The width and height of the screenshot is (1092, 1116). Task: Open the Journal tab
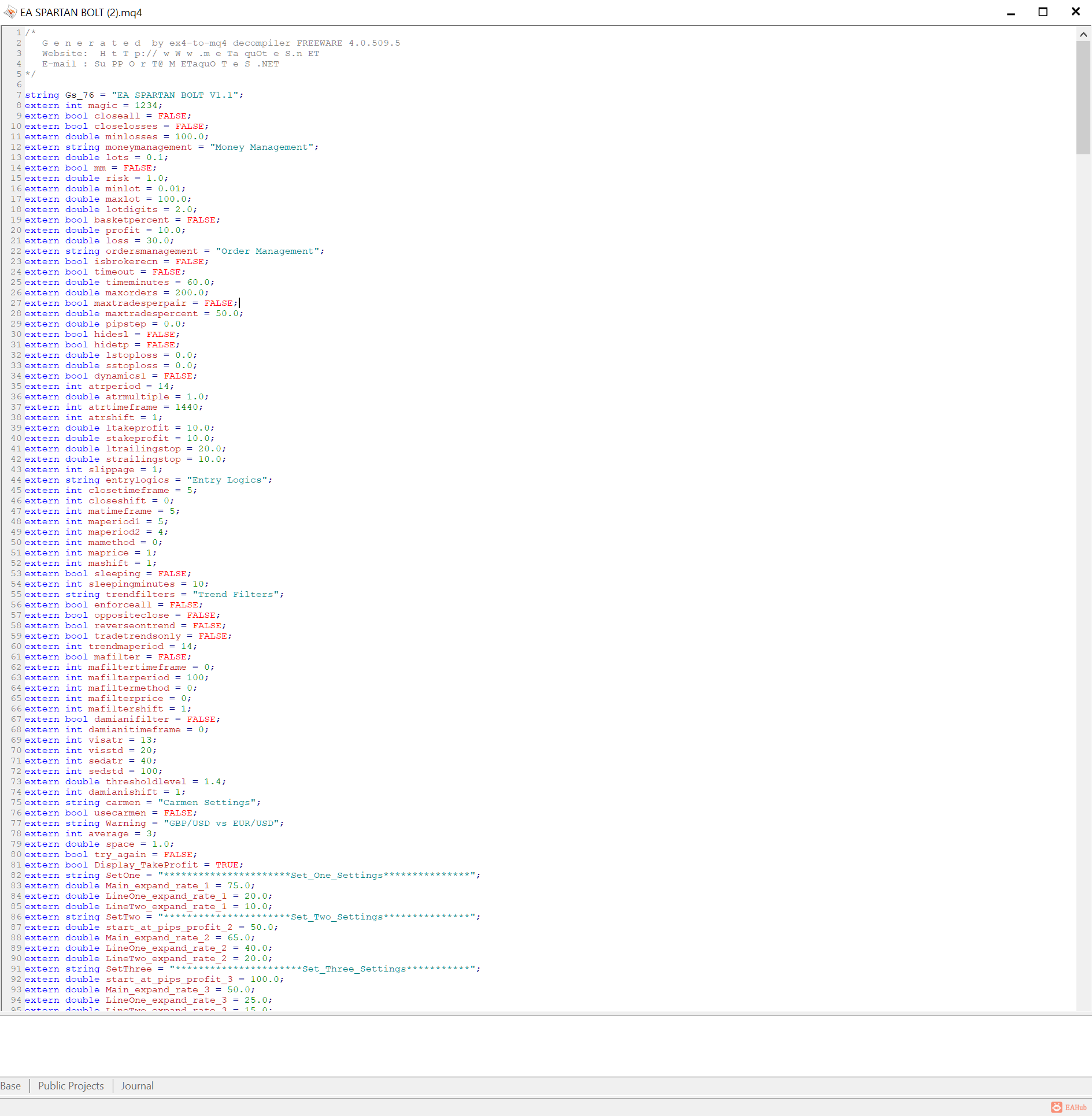(138, 1086)
